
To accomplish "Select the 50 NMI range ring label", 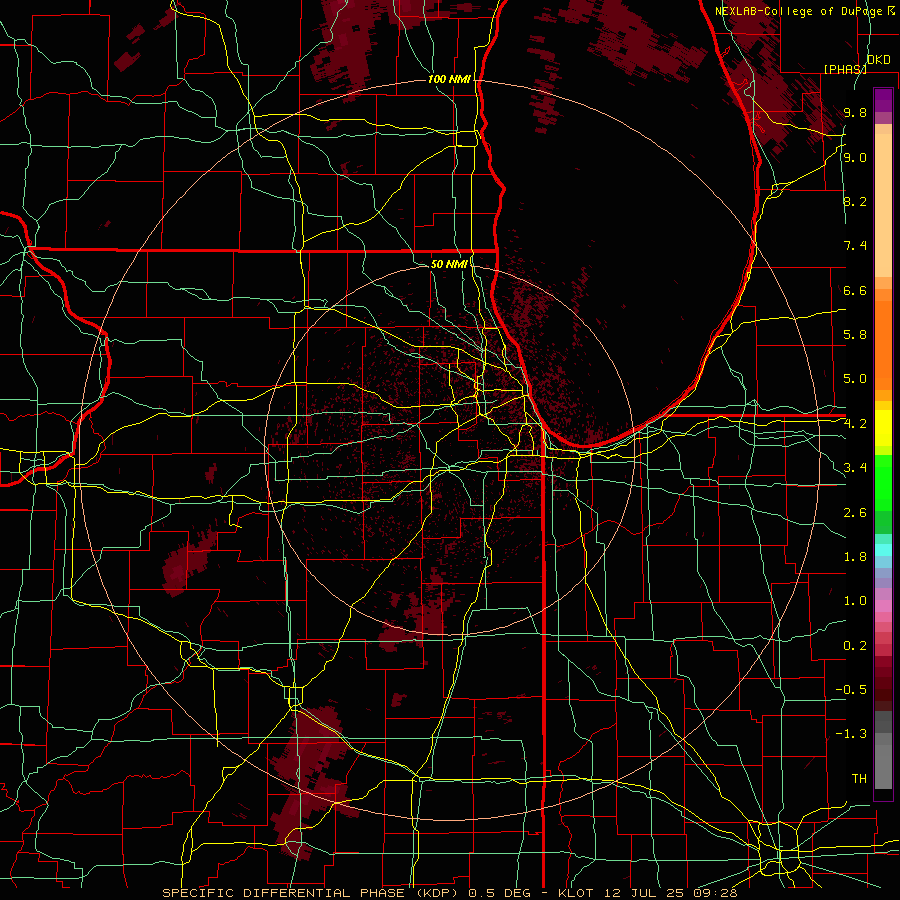I will (449, 264).
